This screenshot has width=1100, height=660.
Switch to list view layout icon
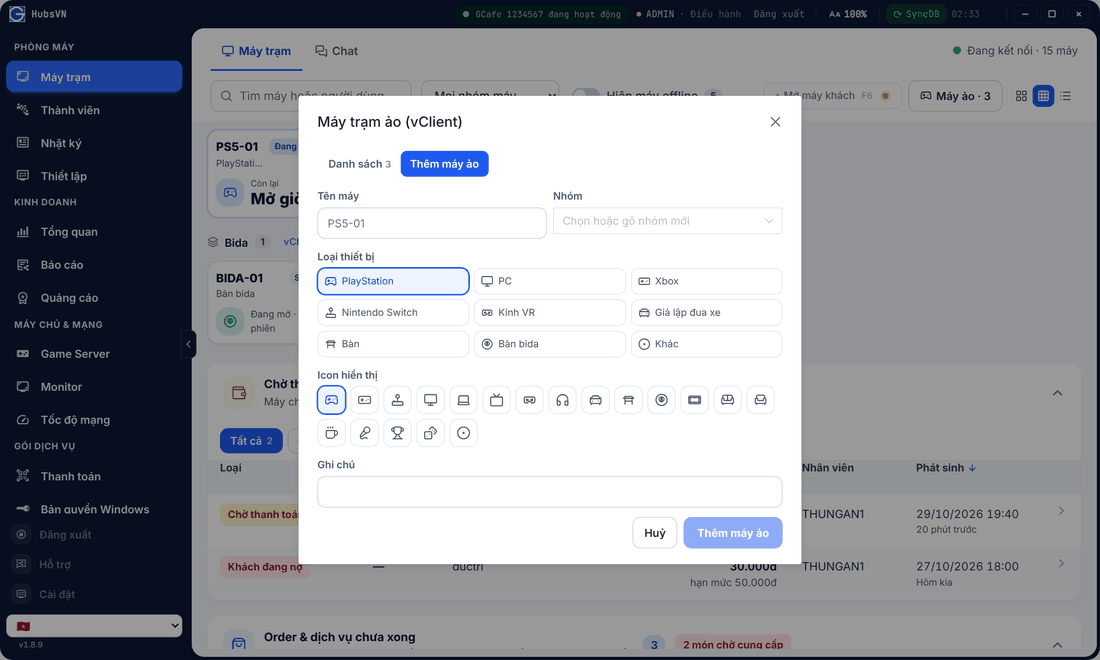[1066, 96]
